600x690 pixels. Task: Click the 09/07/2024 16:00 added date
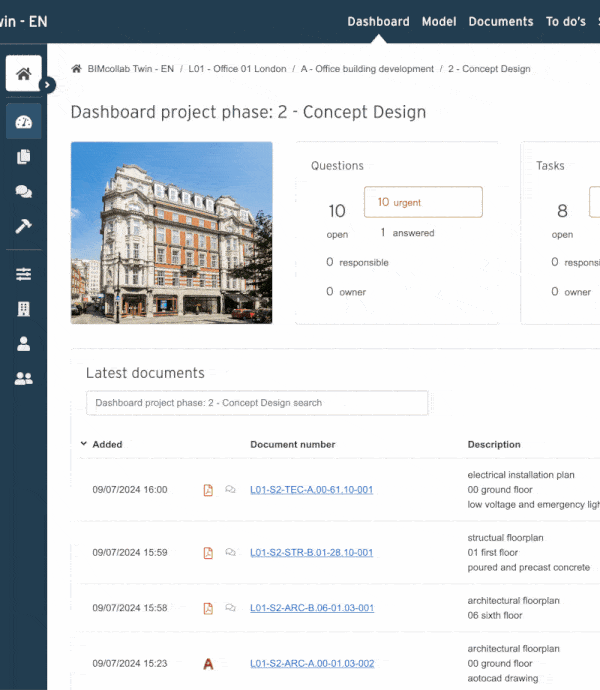(130, 490)
